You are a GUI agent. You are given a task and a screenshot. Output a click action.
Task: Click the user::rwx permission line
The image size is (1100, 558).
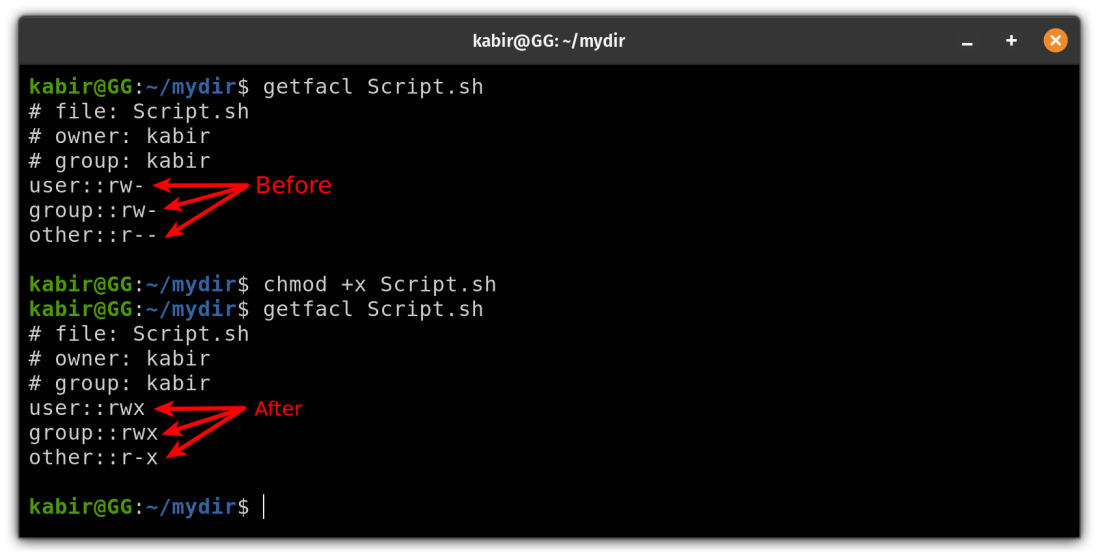pyautogui.click(x=87, y=408)
